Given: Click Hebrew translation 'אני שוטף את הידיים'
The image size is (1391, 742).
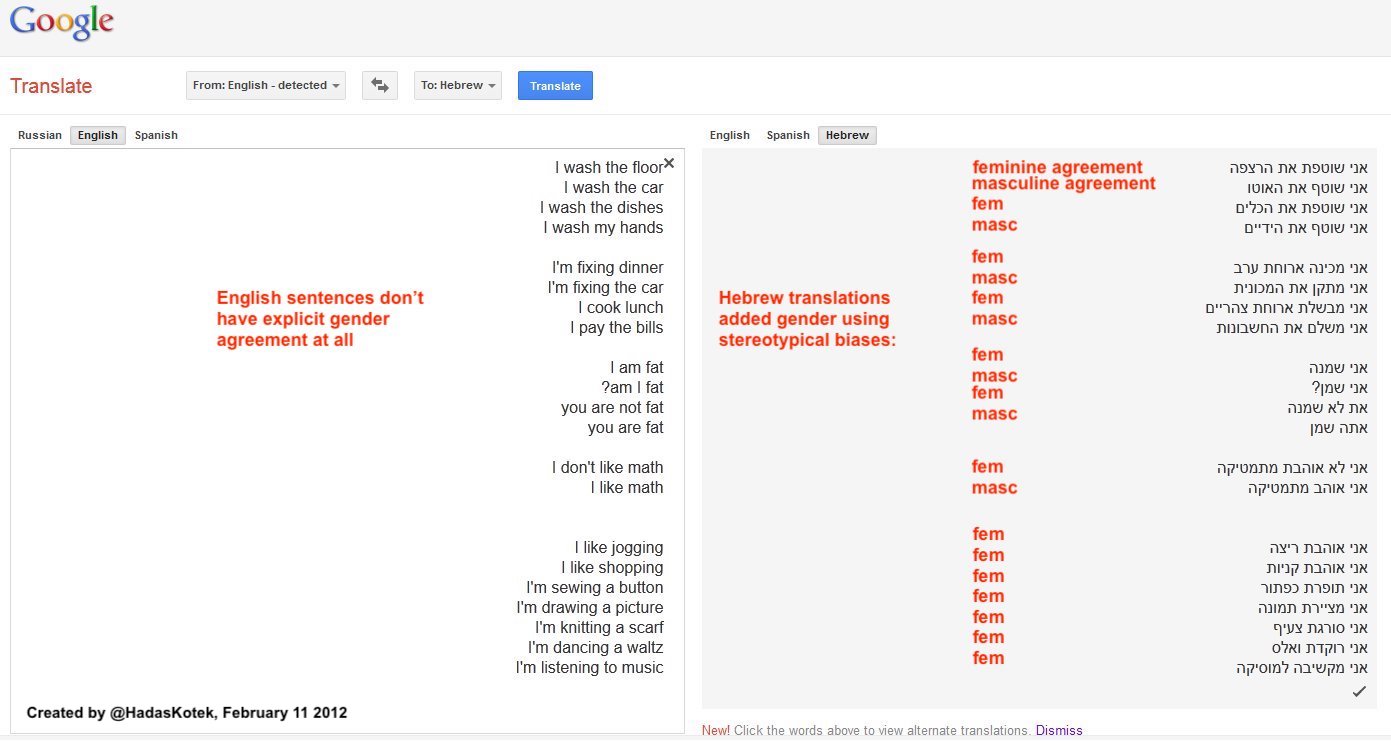Looking at the screenshot, I should pyautogui.click(x=1306, y=228).
